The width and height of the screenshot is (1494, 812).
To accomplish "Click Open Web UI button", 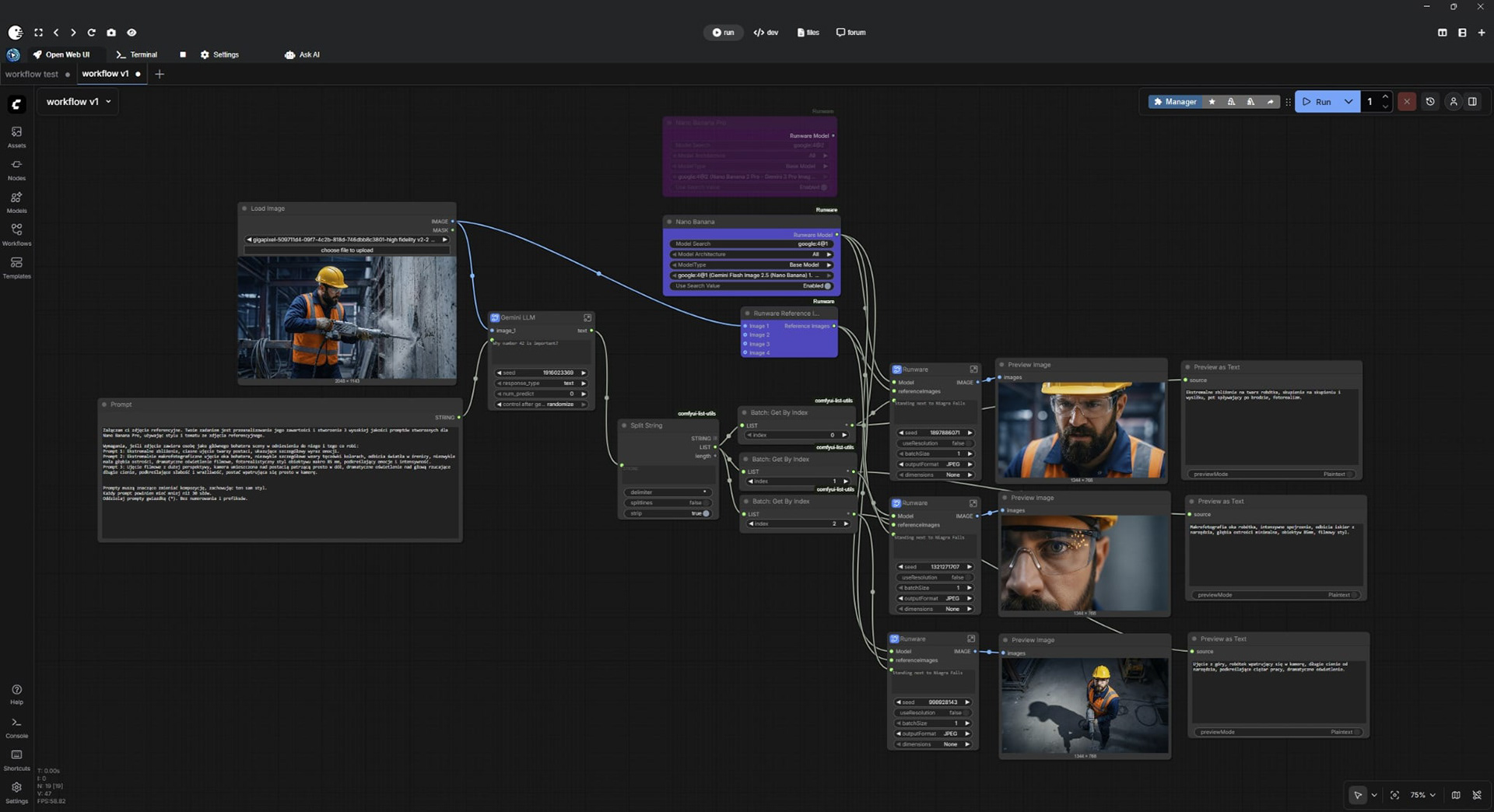I will coord(61,54).
